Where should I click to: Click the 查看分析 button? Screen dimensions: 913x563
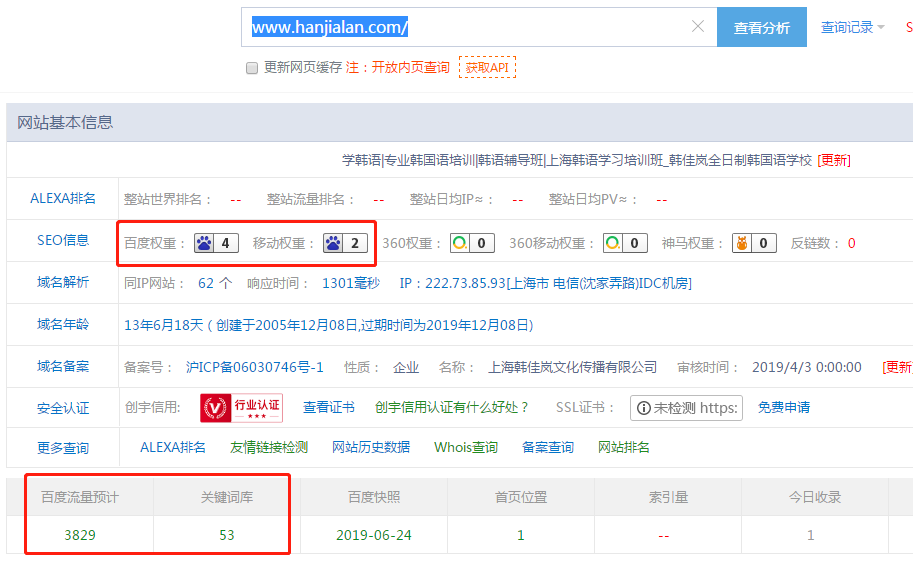coord(762,27)
